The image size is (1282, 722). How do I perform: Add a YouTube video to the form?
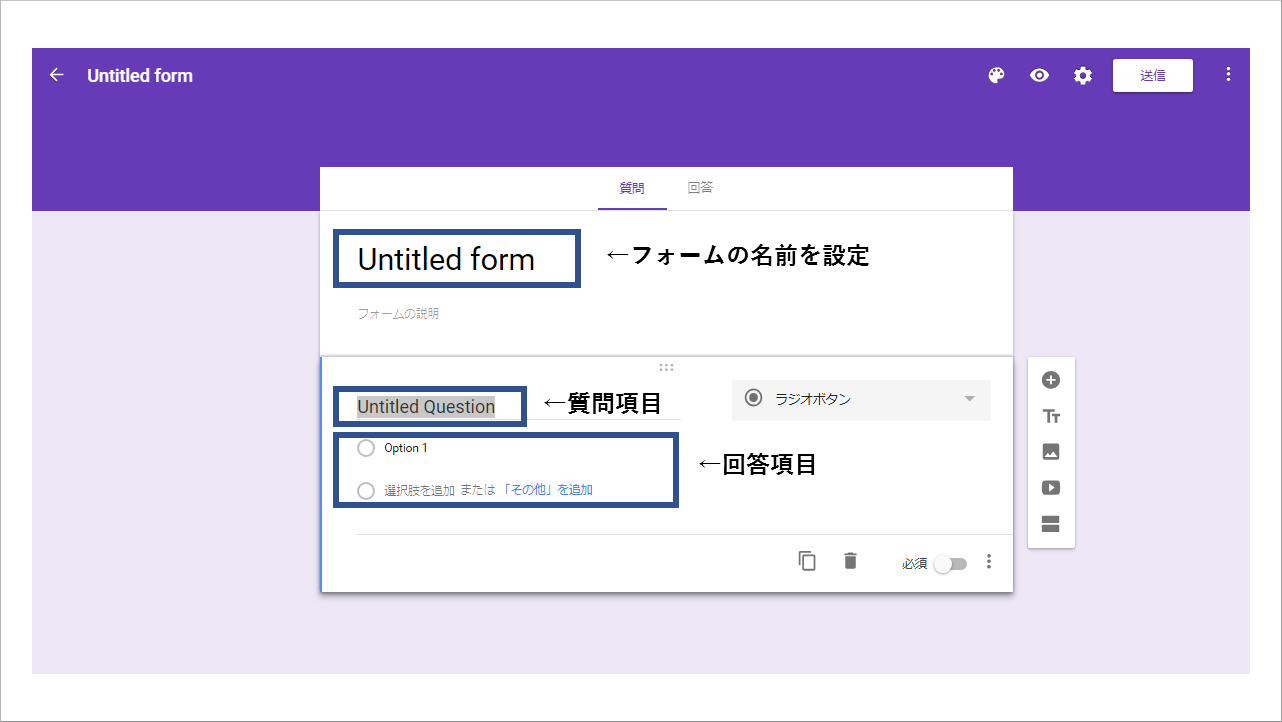(x=1051, y=487)
